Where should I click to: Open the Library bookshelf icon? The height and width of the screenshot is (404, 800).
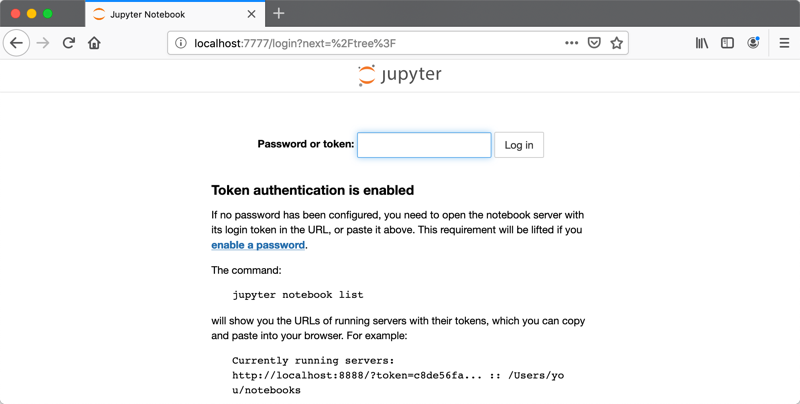[702, 43]
